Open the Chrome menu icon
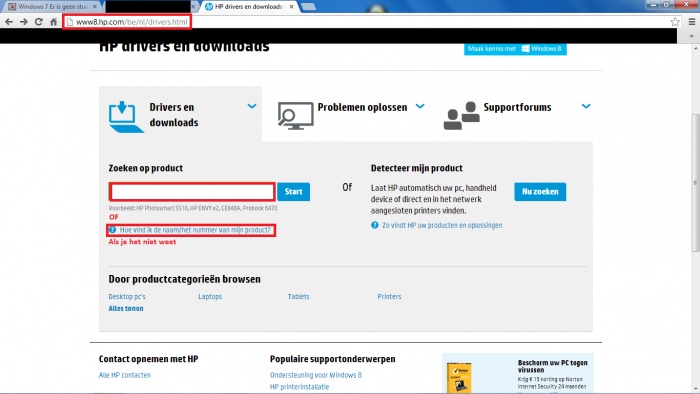The height and width of the screenshot is (394, 700). 692,21
